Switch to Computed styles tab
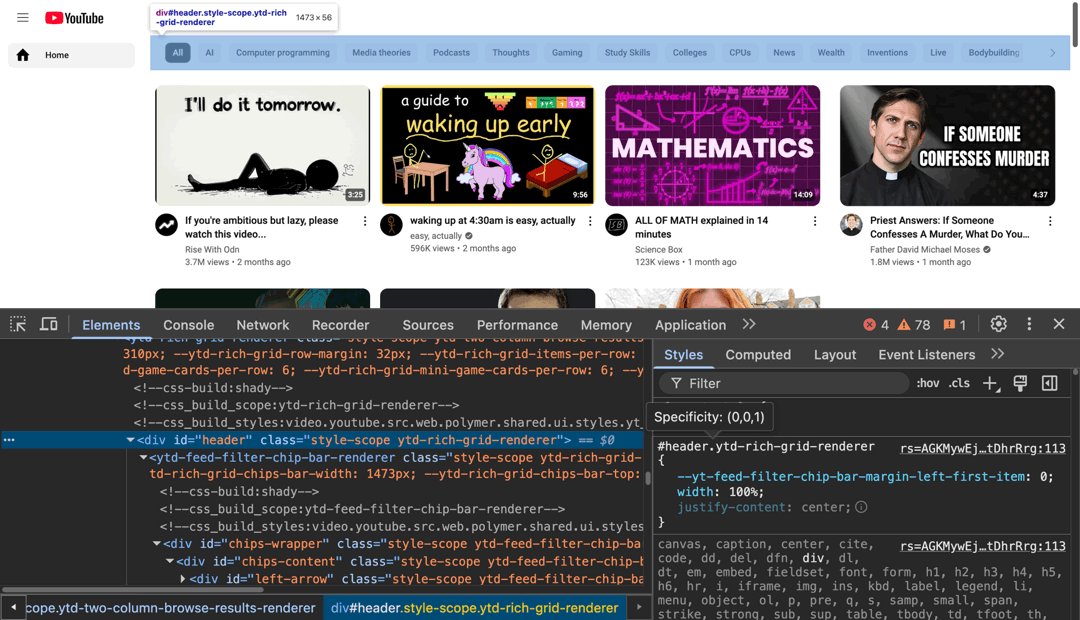This screenshot has height=620, width=1080. tap(758, 355)
